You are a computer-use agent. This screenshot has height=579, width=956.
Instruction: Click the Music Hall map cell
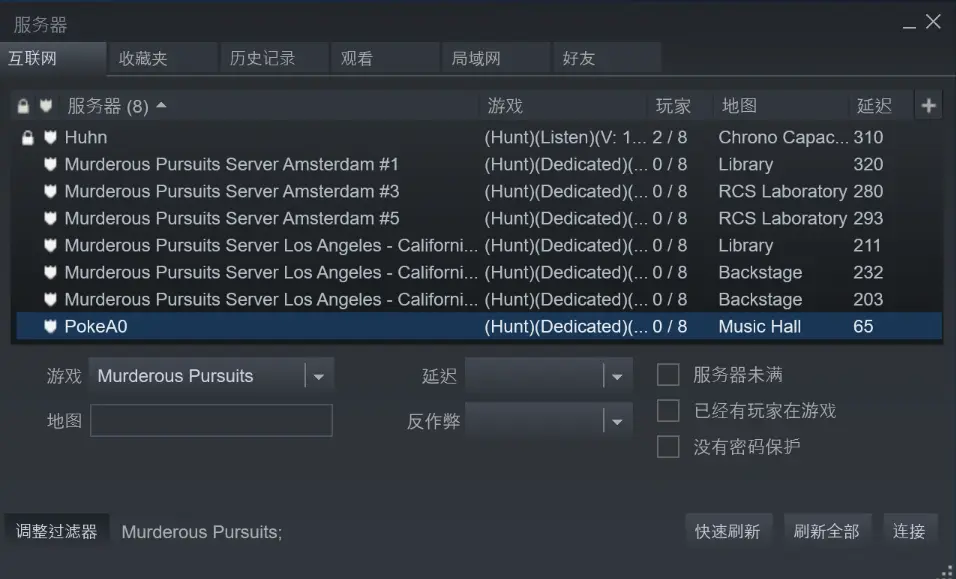(x=760, y=326)
